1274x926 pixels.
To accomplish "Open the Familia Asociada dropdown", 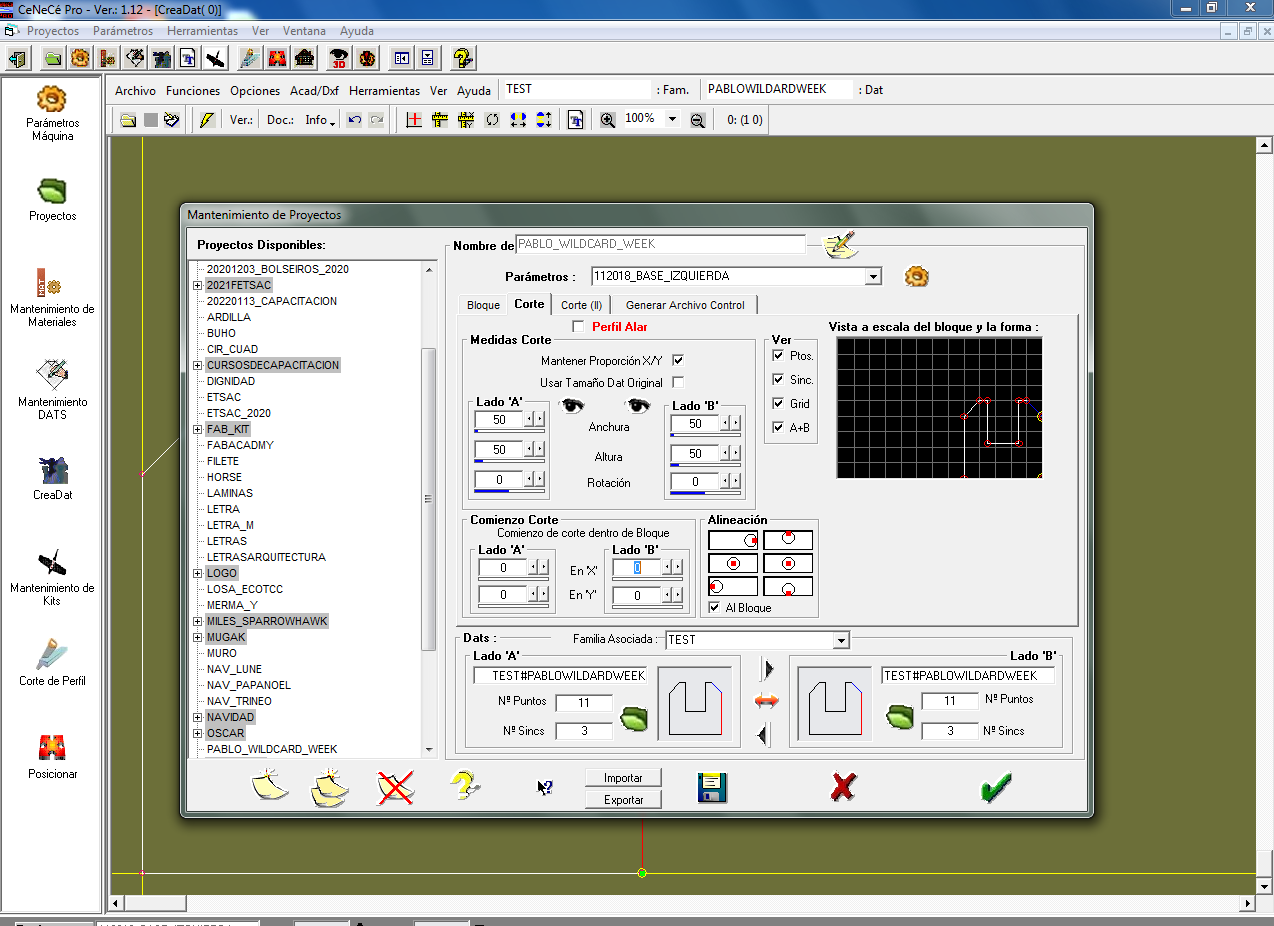I will [840, 640].
